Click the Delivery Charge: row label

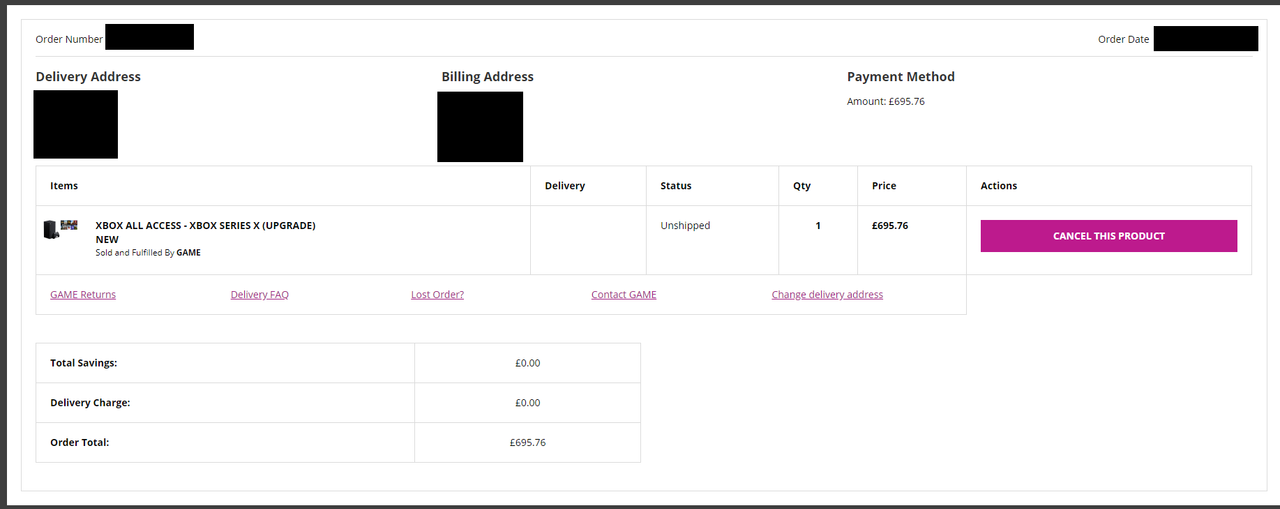pyautogui.click(x=90, y=402)
